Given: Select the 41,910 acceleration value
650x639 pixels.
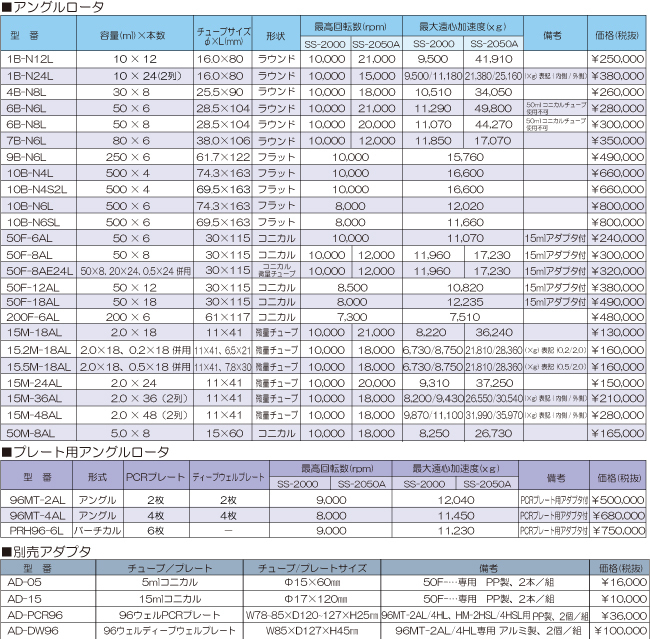Looking at the screenshot, I should (x=493, y=59).
